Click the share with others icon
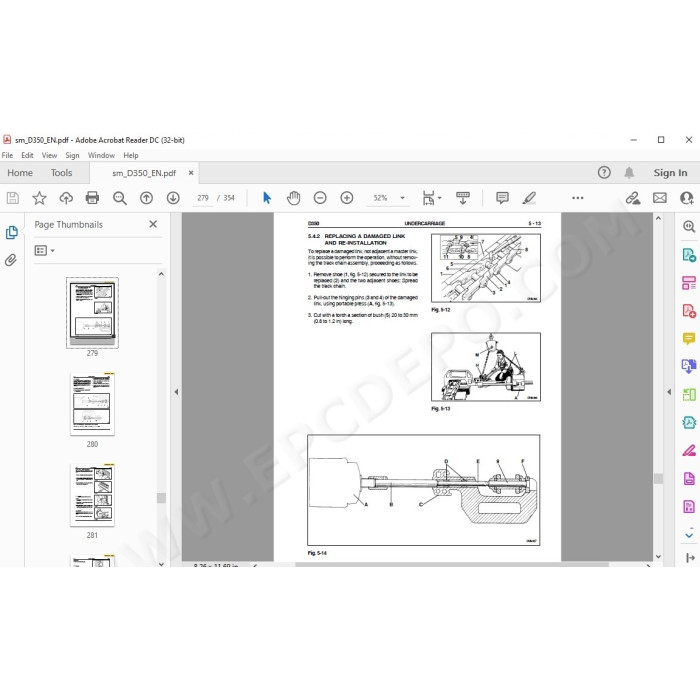Screen dimensions: 700x700 [x=687, y=198]
